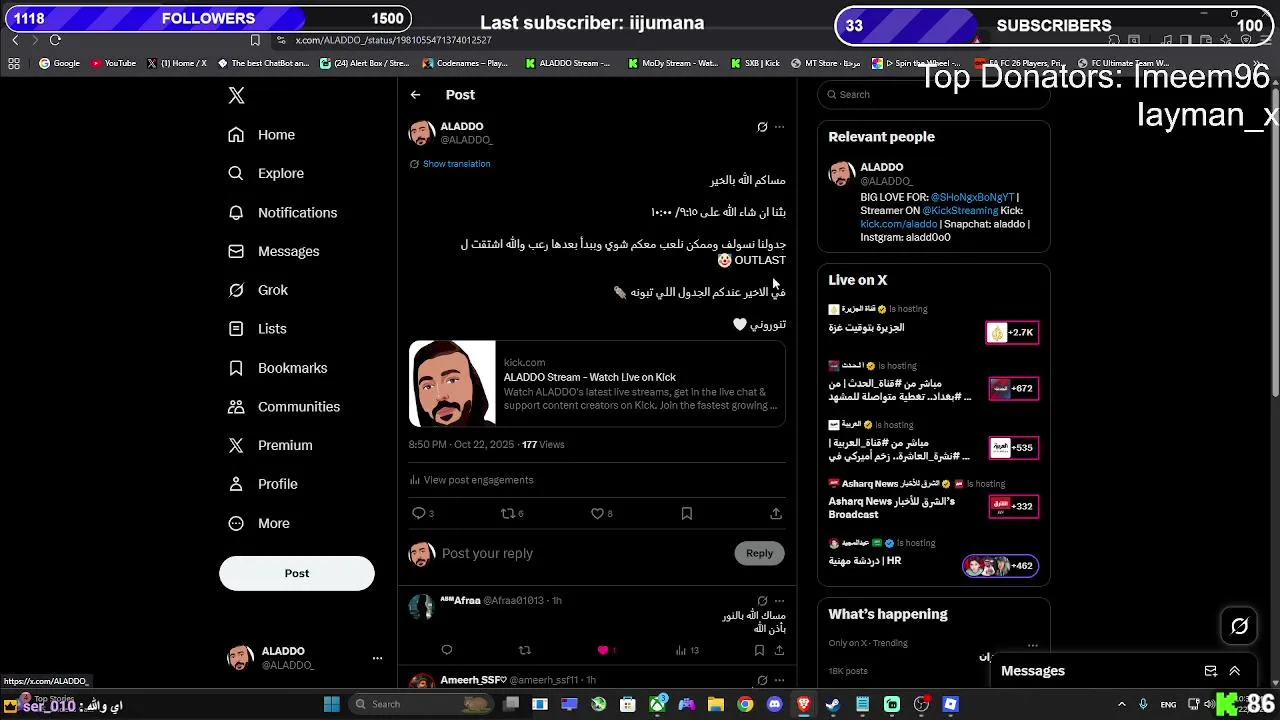The image size is (1280, 720).
Task: Unlike Afraa's reply heart
Action: (603, 650)
